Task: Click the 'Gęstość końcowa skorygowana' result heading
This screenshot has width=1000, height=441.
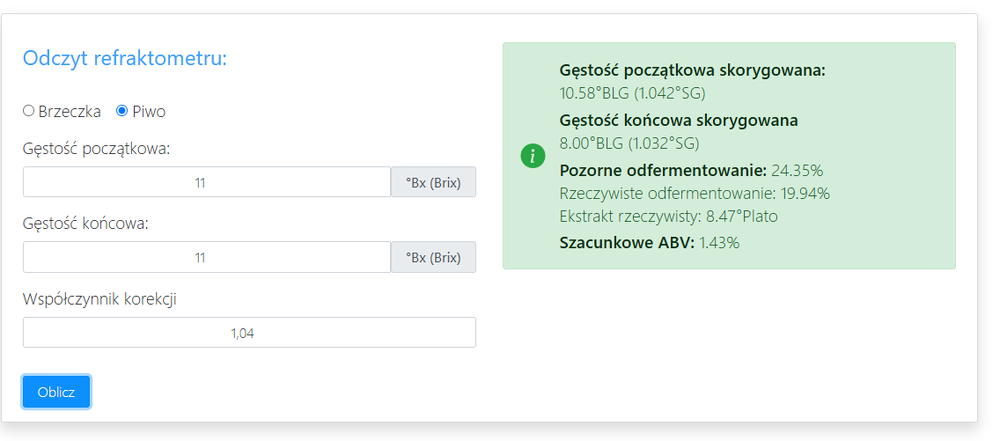Action: pyautogui.click(x=679, y=121)
